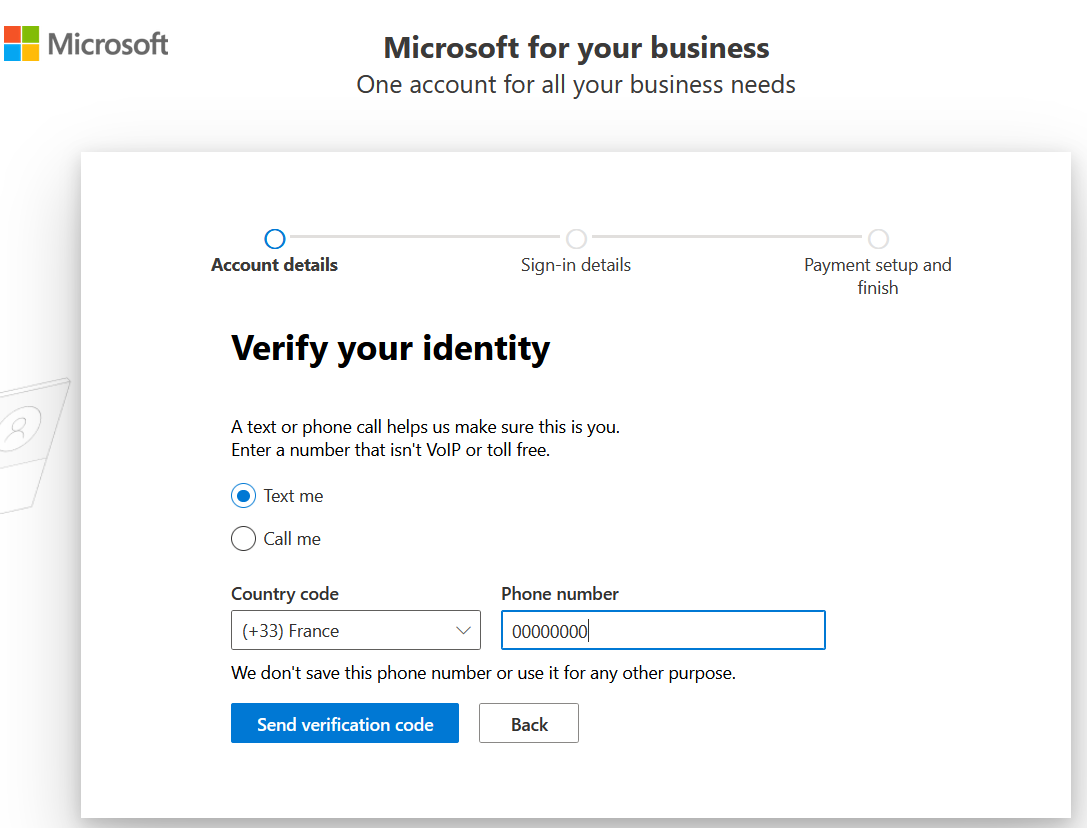Open the Country code dropdown

point(355,631)
